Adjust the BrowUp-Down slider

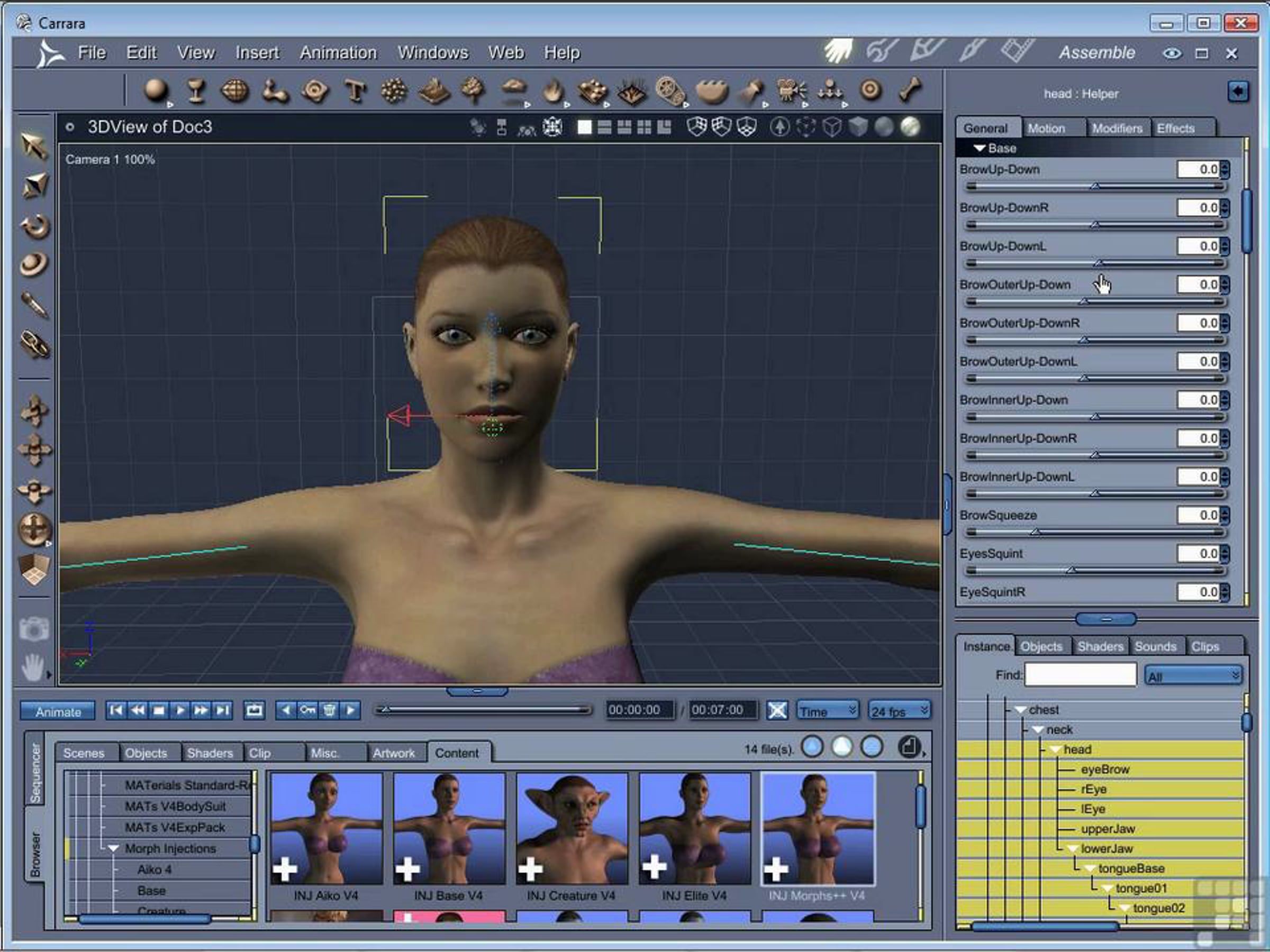pyautogui.click(x=1095, y=187)
